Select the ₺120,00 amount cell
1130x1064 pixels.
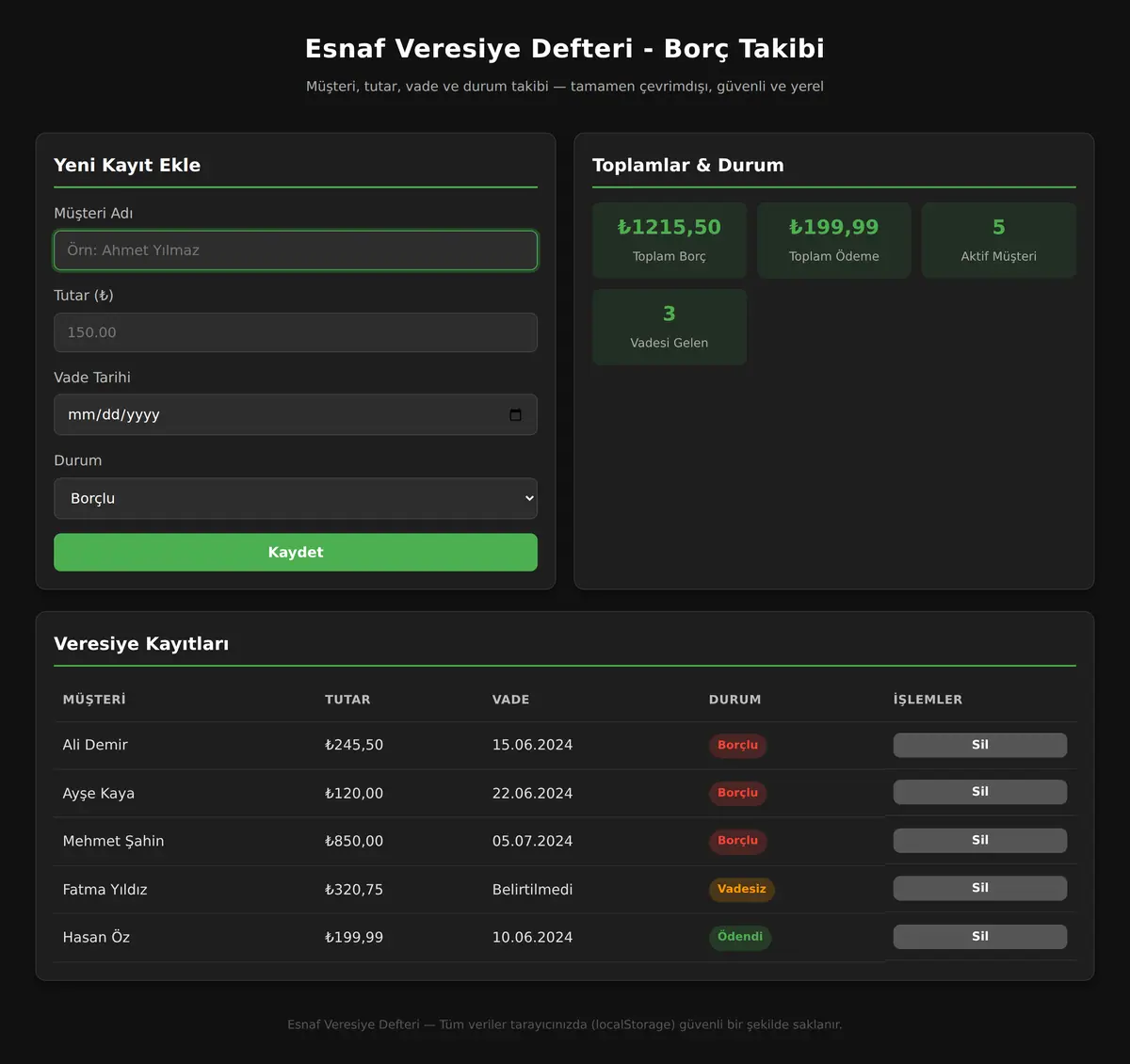point(354,794)
